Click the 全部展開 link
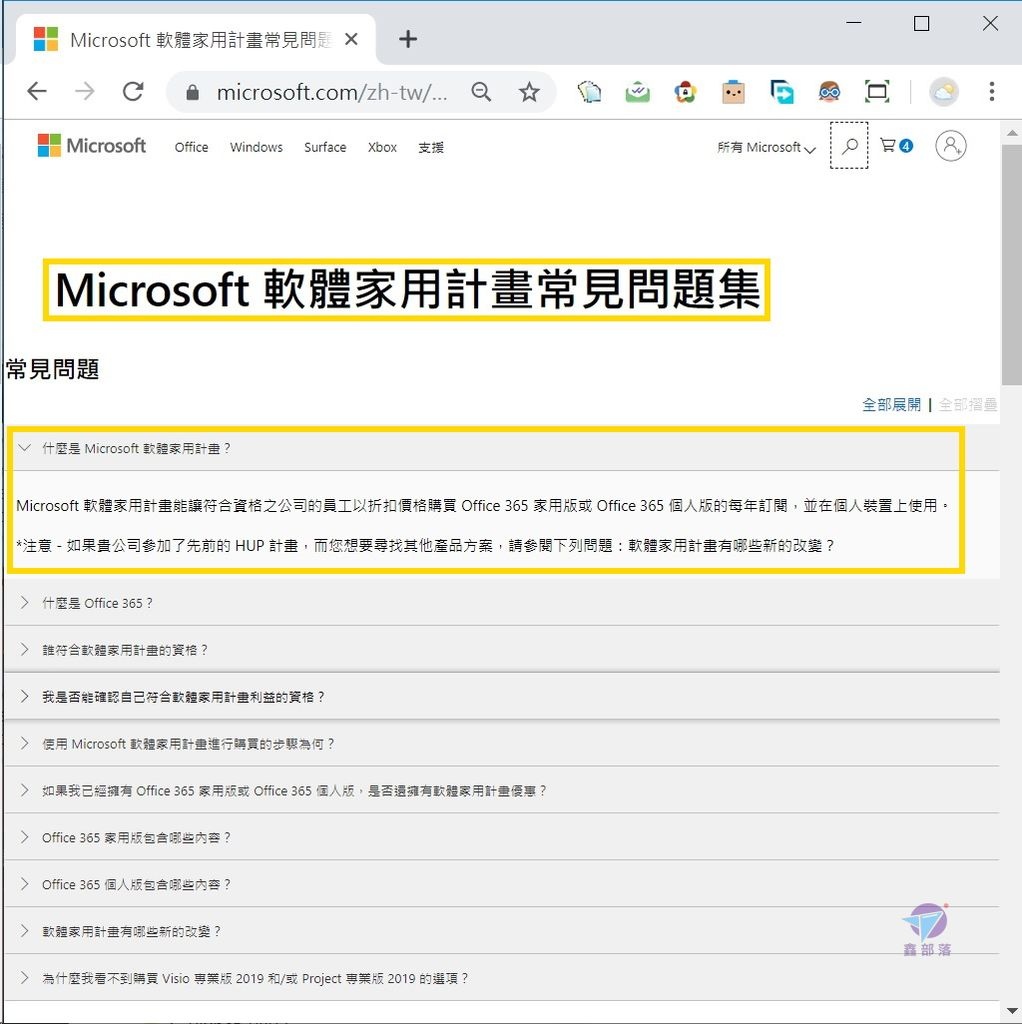The height and width of the screenshot is (1024, 1022). [891, 405]
